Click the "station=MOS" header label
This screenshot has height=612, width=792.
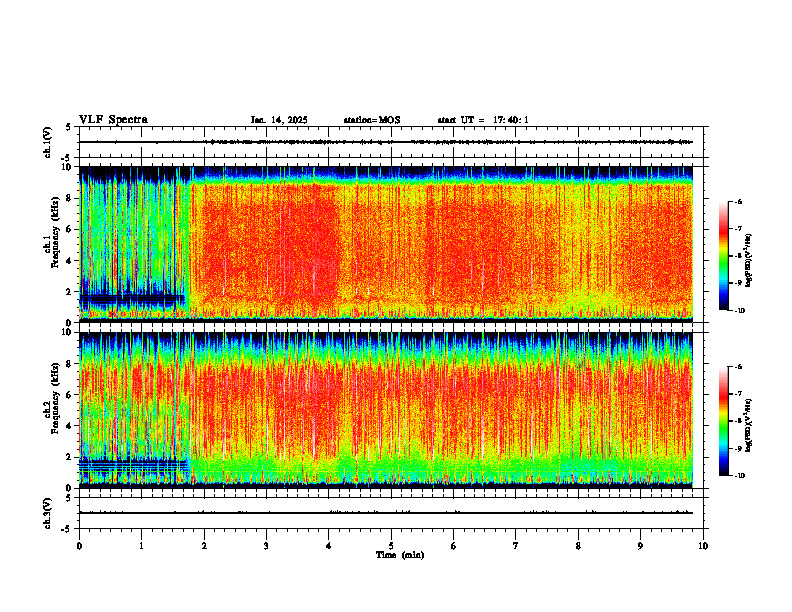point(372,120)
